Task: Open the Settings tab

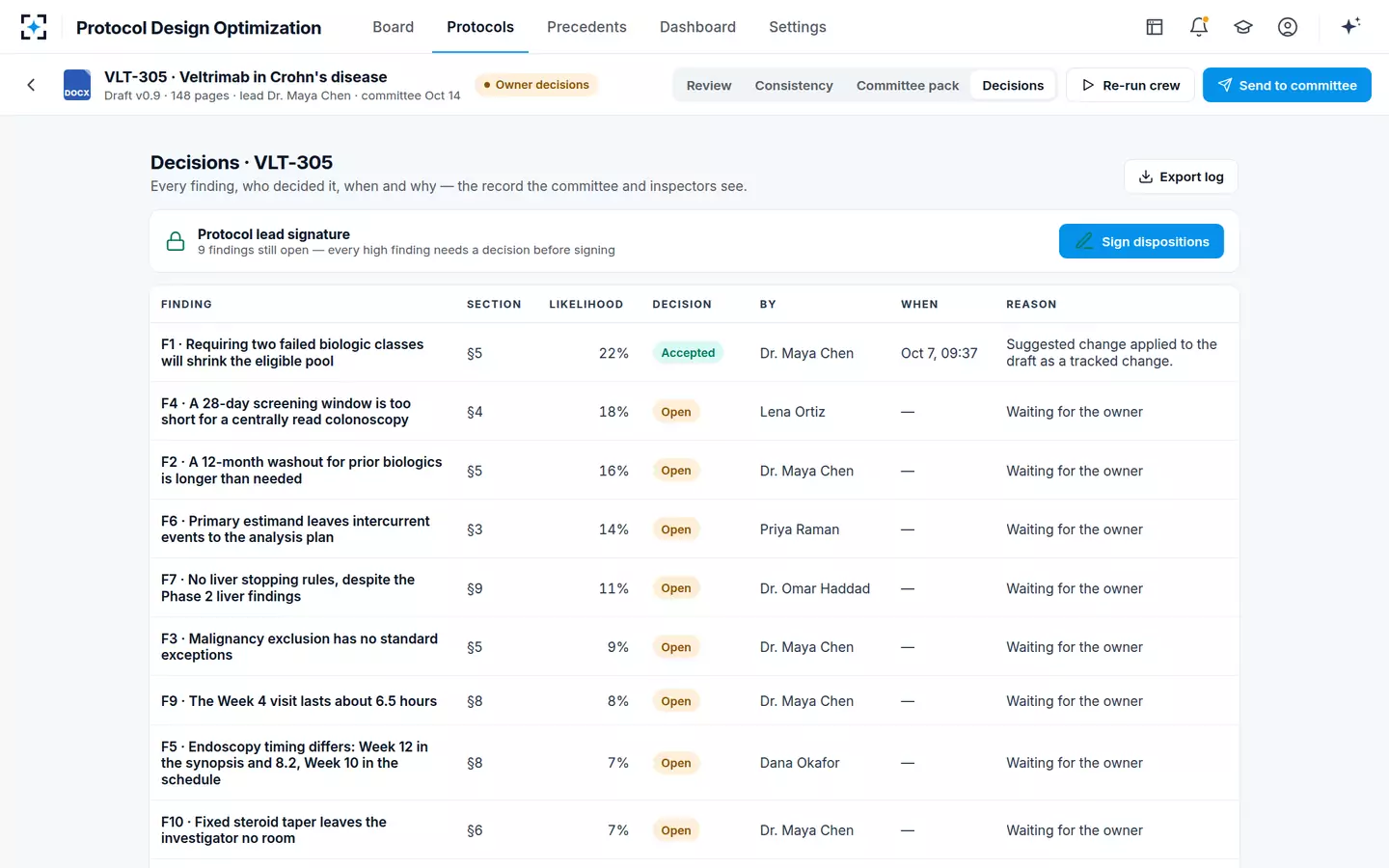Action: (x=798, y=27)
